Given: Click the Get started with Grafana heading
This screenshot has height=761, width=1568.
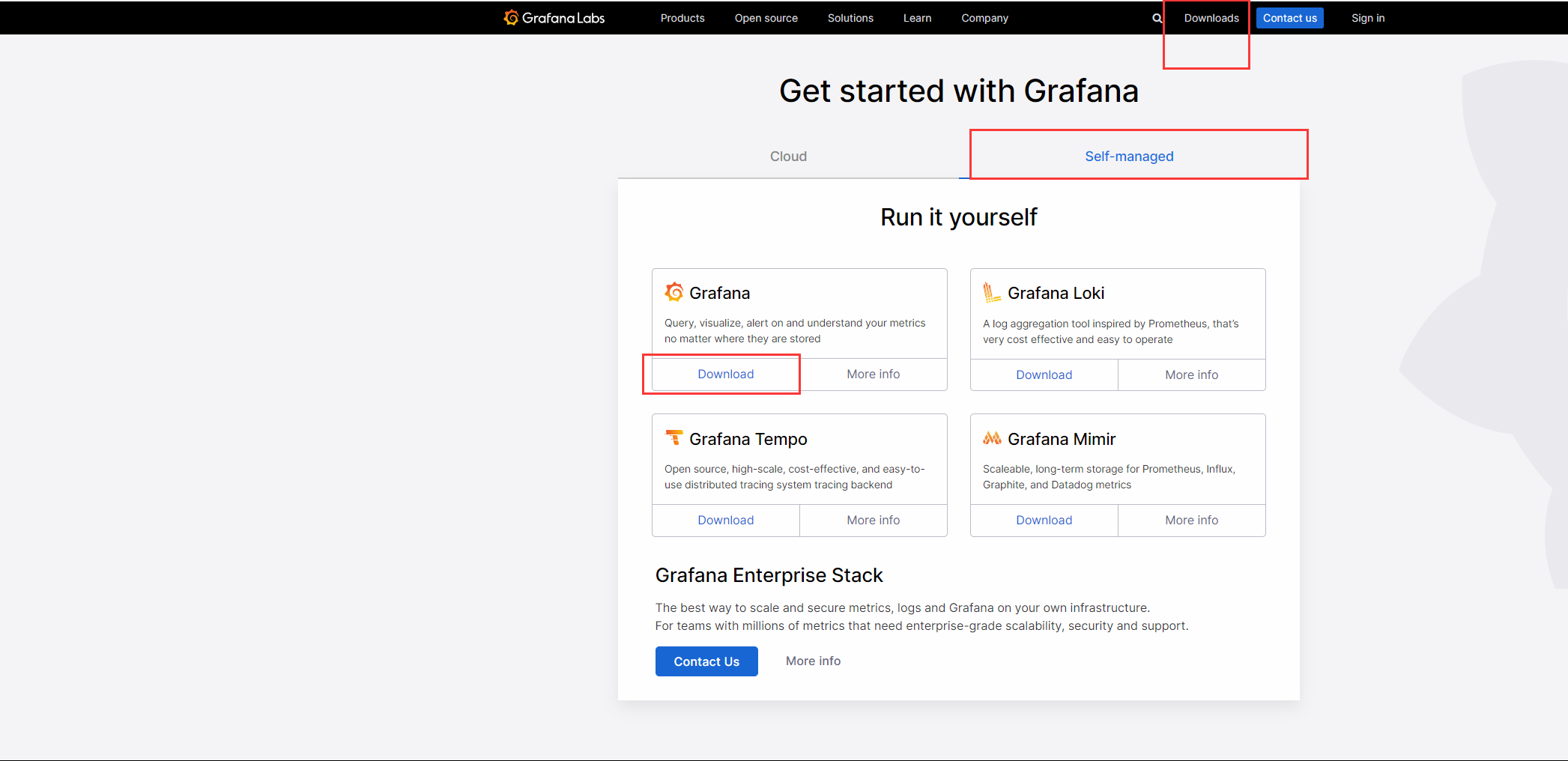Looking at the screenshot, I should click(x=958, y=91).
